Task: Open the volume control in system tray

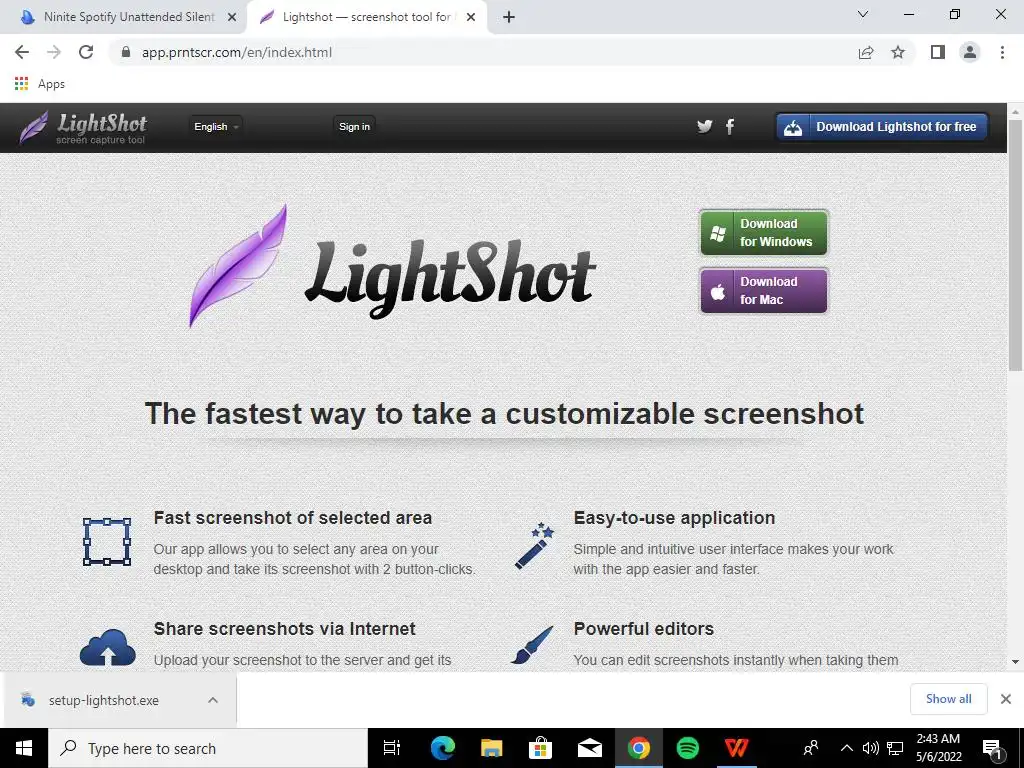Action: pos(871,748)
